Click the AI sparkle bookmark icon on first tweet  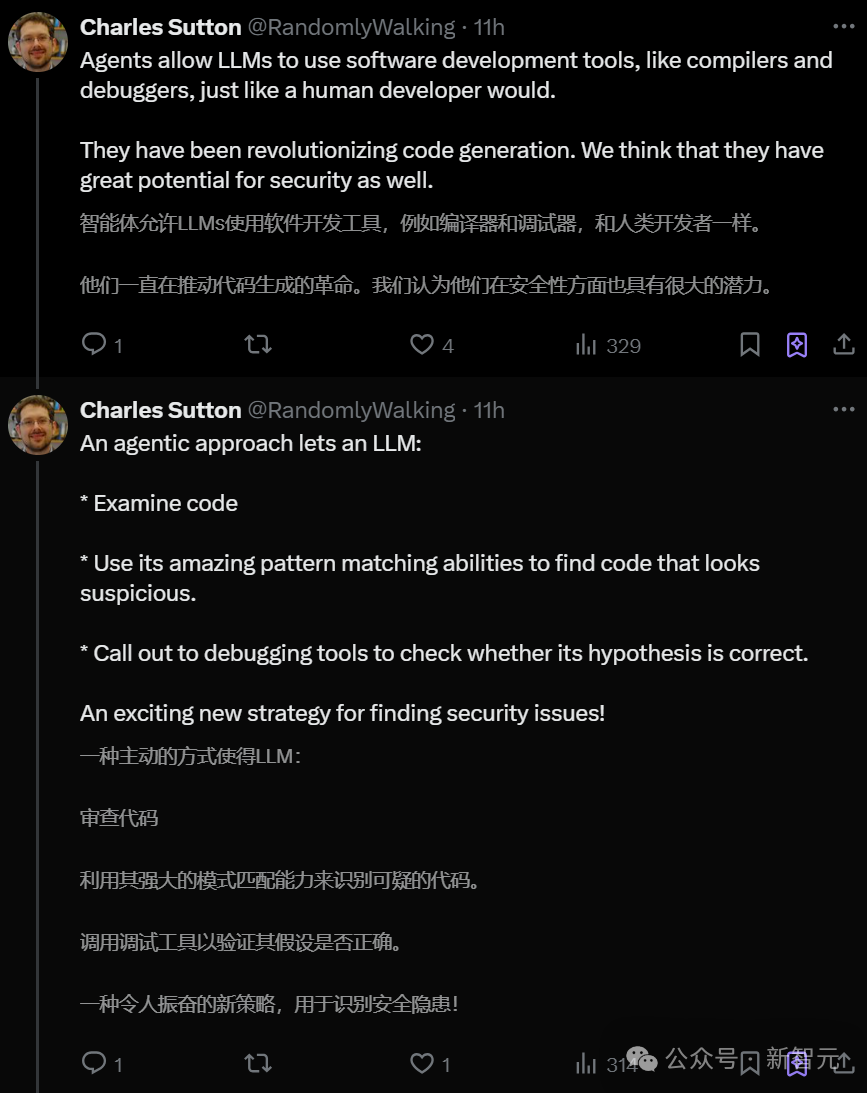797,345
